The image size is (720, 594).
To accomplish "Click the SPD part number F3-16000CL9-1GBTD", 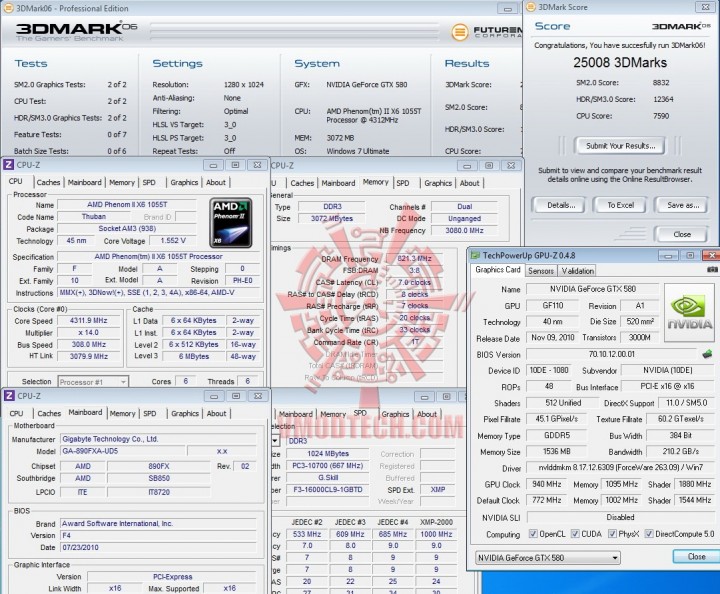I will point(328,489).
